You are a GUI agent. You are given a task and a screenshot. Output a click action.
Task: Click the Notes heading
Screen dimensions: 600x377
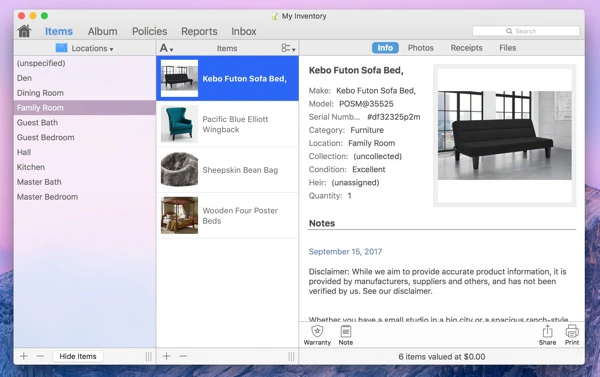[x=322, y=223]
